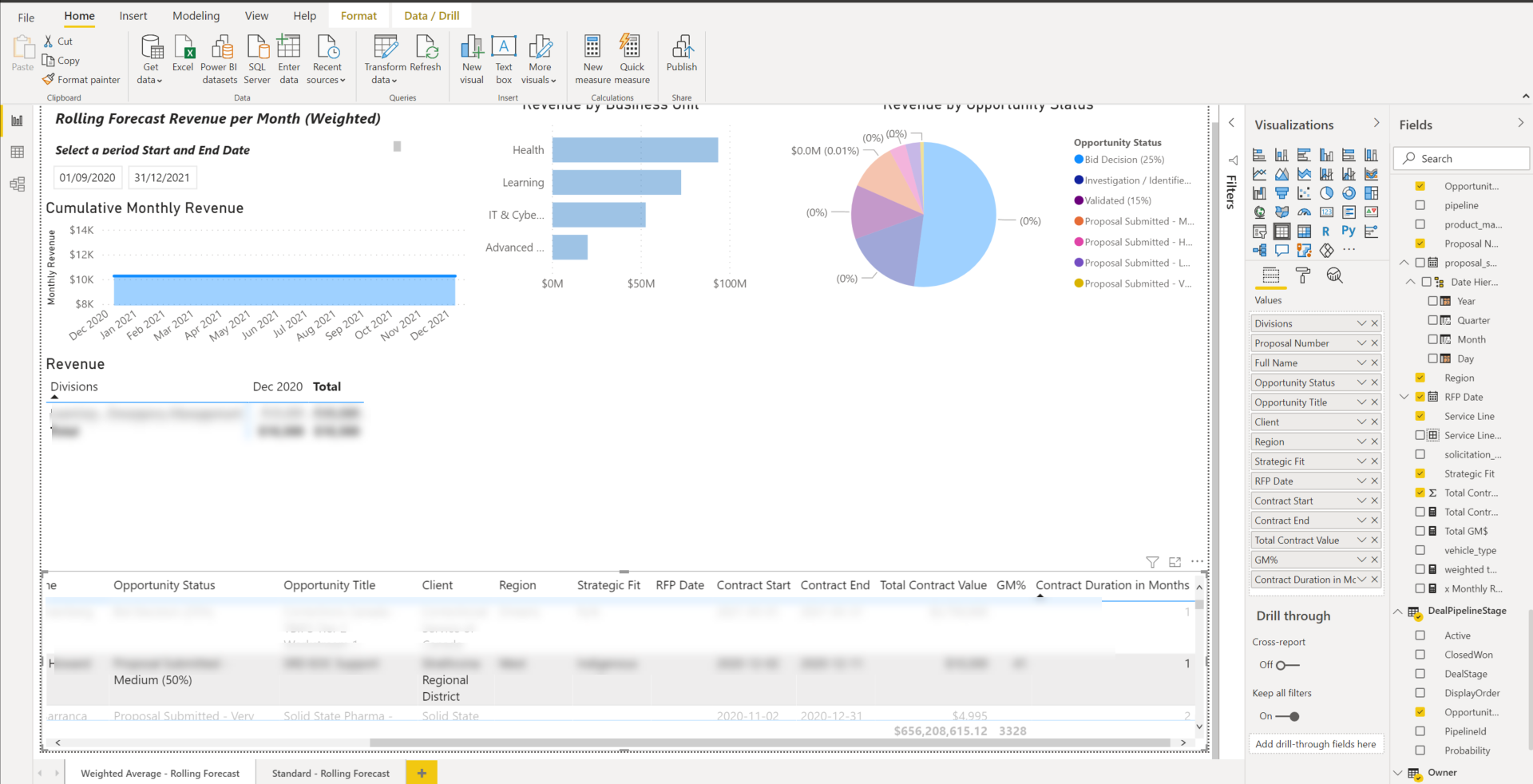
Task: Click the visual filter funnel icon
Action: click(1152, 562)
